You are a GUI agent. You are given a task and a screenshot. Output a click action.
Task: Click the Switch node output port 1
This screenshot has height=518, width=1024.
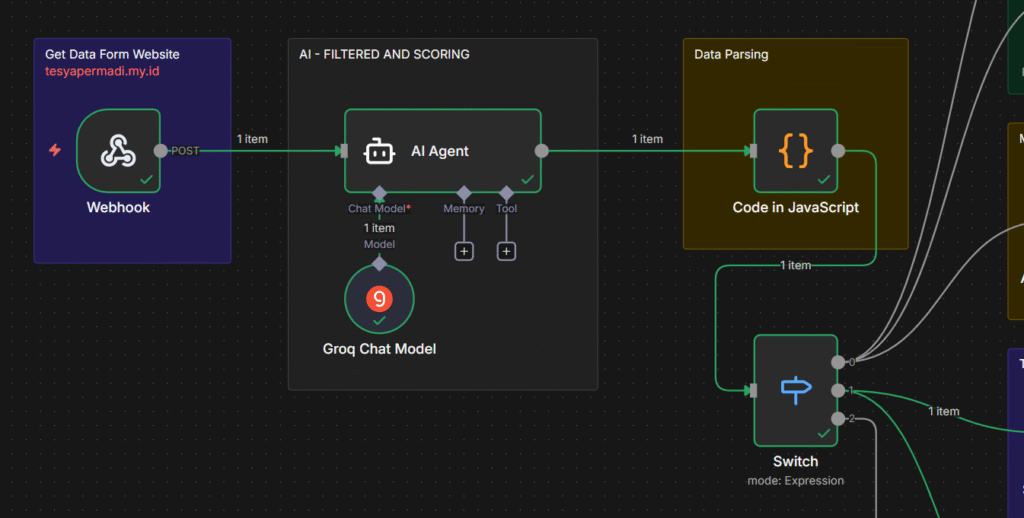(837, 390)
